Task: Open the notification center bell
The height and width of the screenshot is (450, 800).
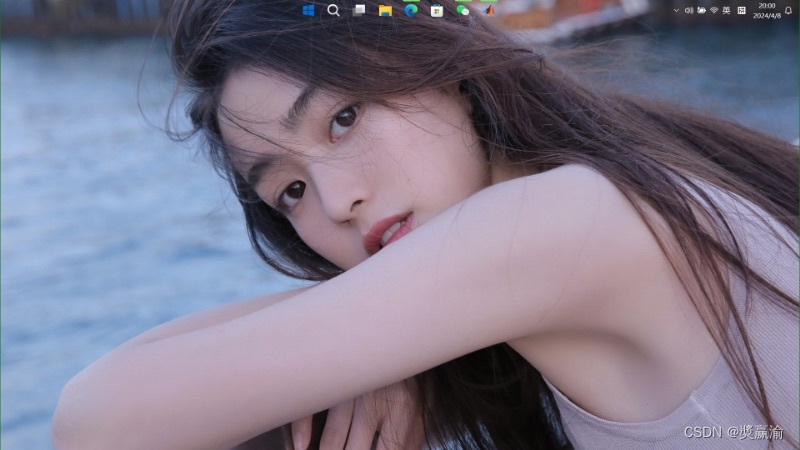Action: [788, 10]
